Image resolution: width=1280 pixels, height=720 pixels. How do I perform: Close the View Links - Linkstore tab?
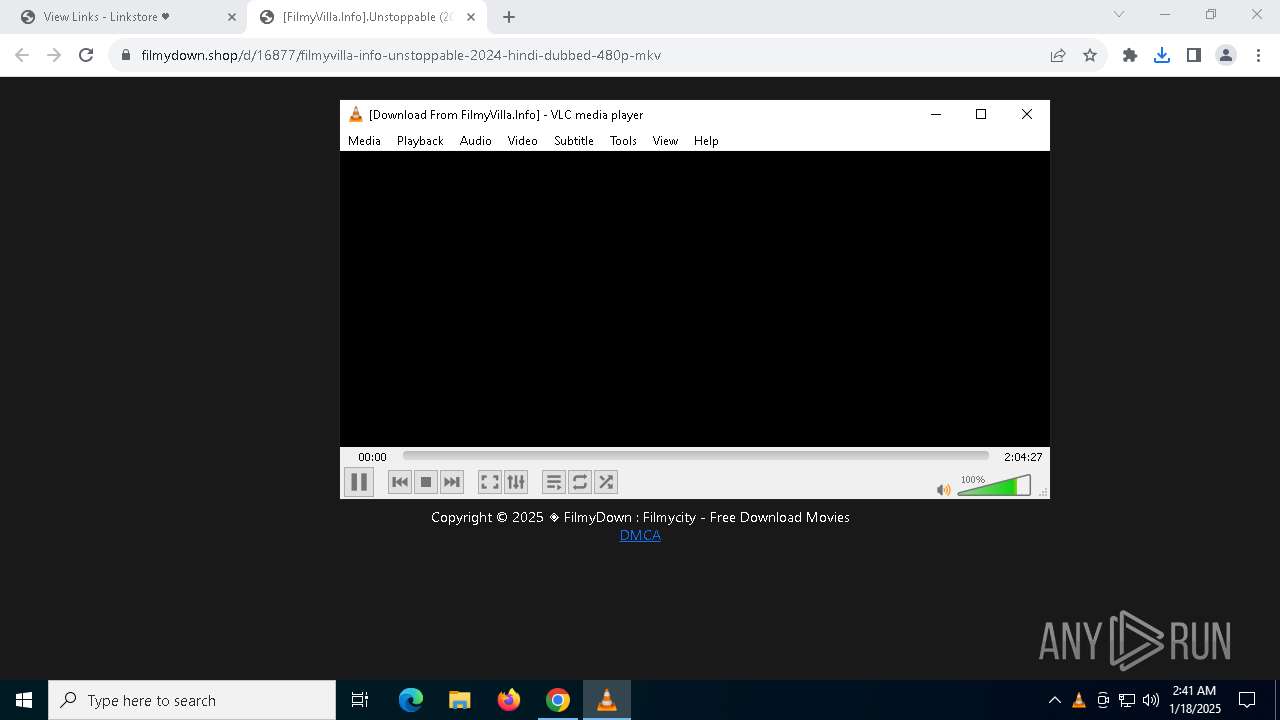coord(231,17)
